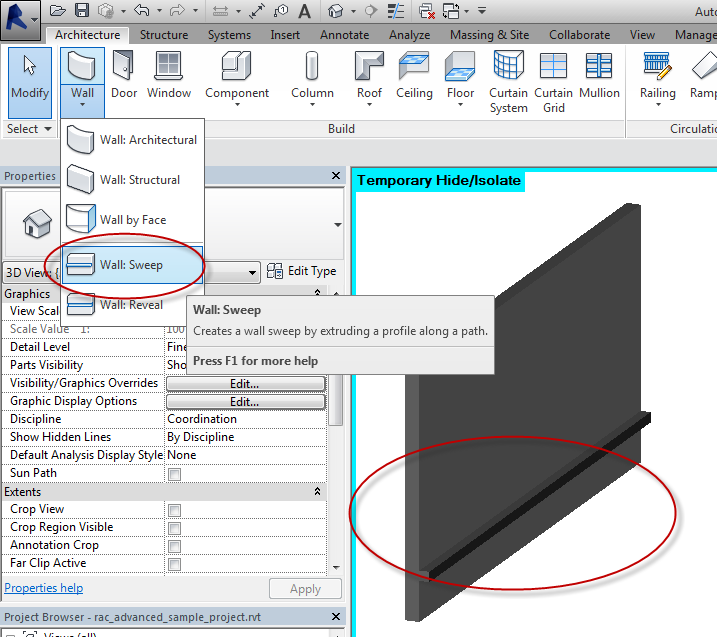Click Edit button for Visibility/Graphics Overrides
The height and width of the screenshot is (637, 717).
[246, 384]
